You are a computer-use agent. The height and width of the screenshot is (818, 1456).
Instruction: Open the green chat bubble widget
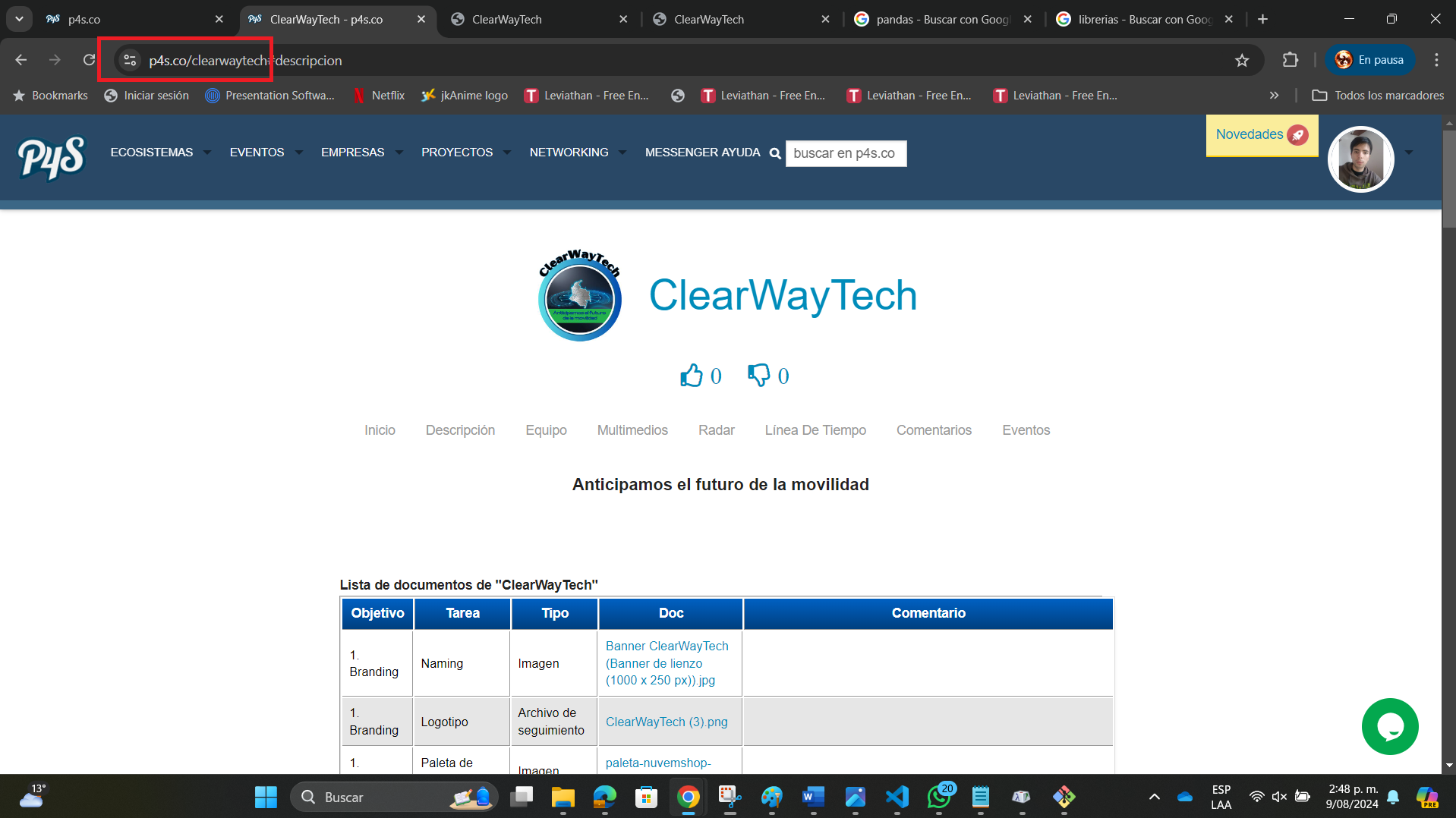pyautogui.click(x=1390, y=726)
